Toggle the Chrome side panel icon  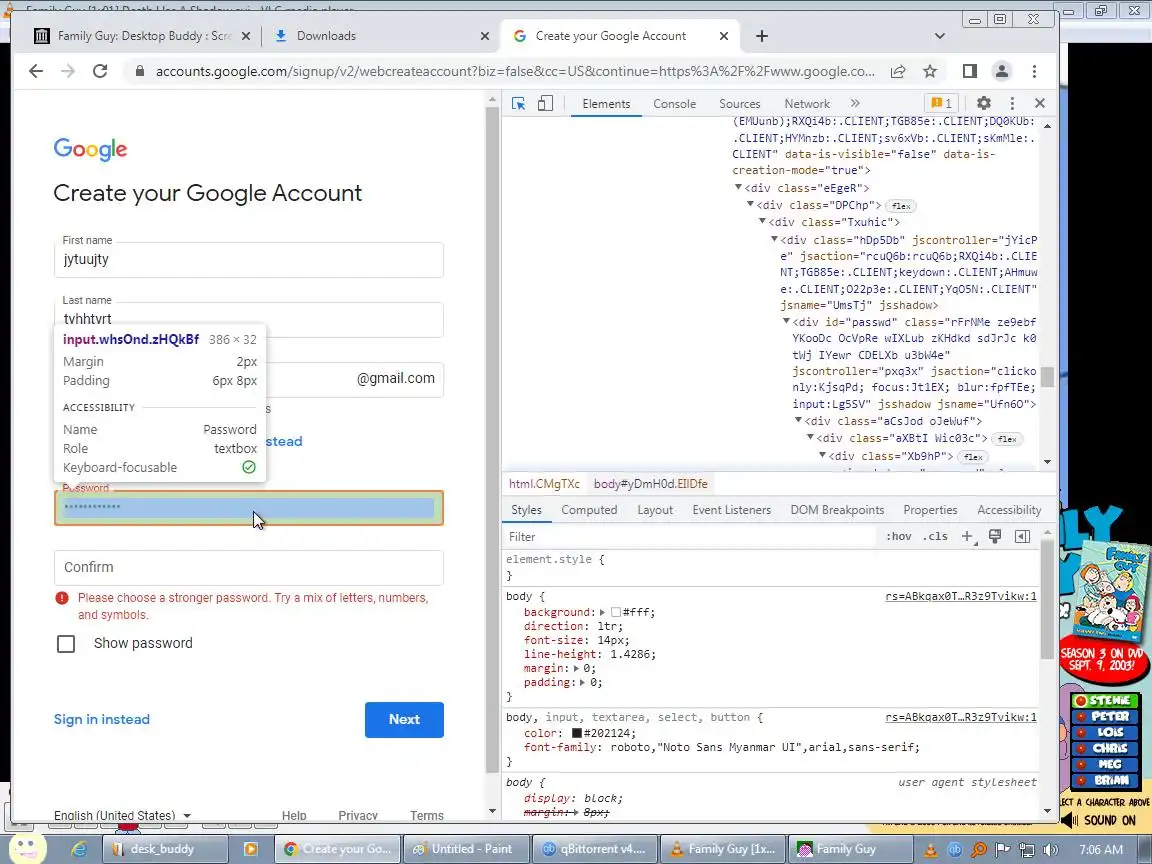pyautogui.click(x=970, y=71)
